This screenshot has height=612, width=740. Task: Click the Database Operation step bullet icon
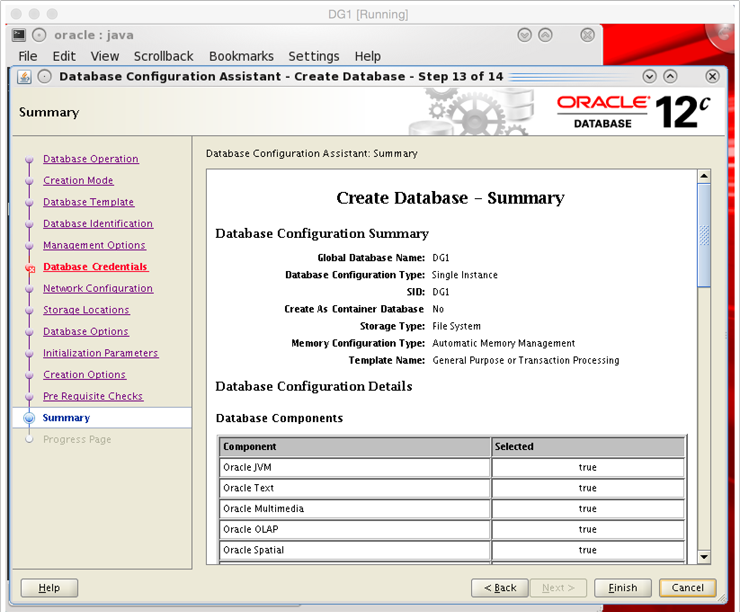tap(29, 160)
